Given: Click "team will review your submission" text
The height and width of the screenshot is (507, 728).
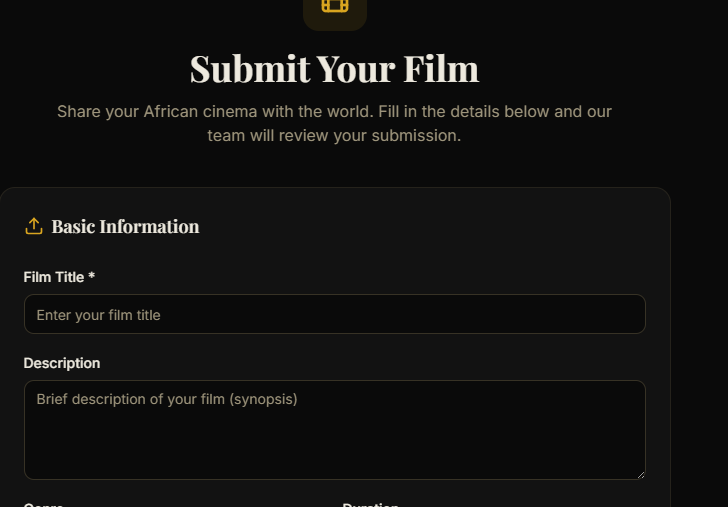Looking at the screenshot, I should [334, 135].
